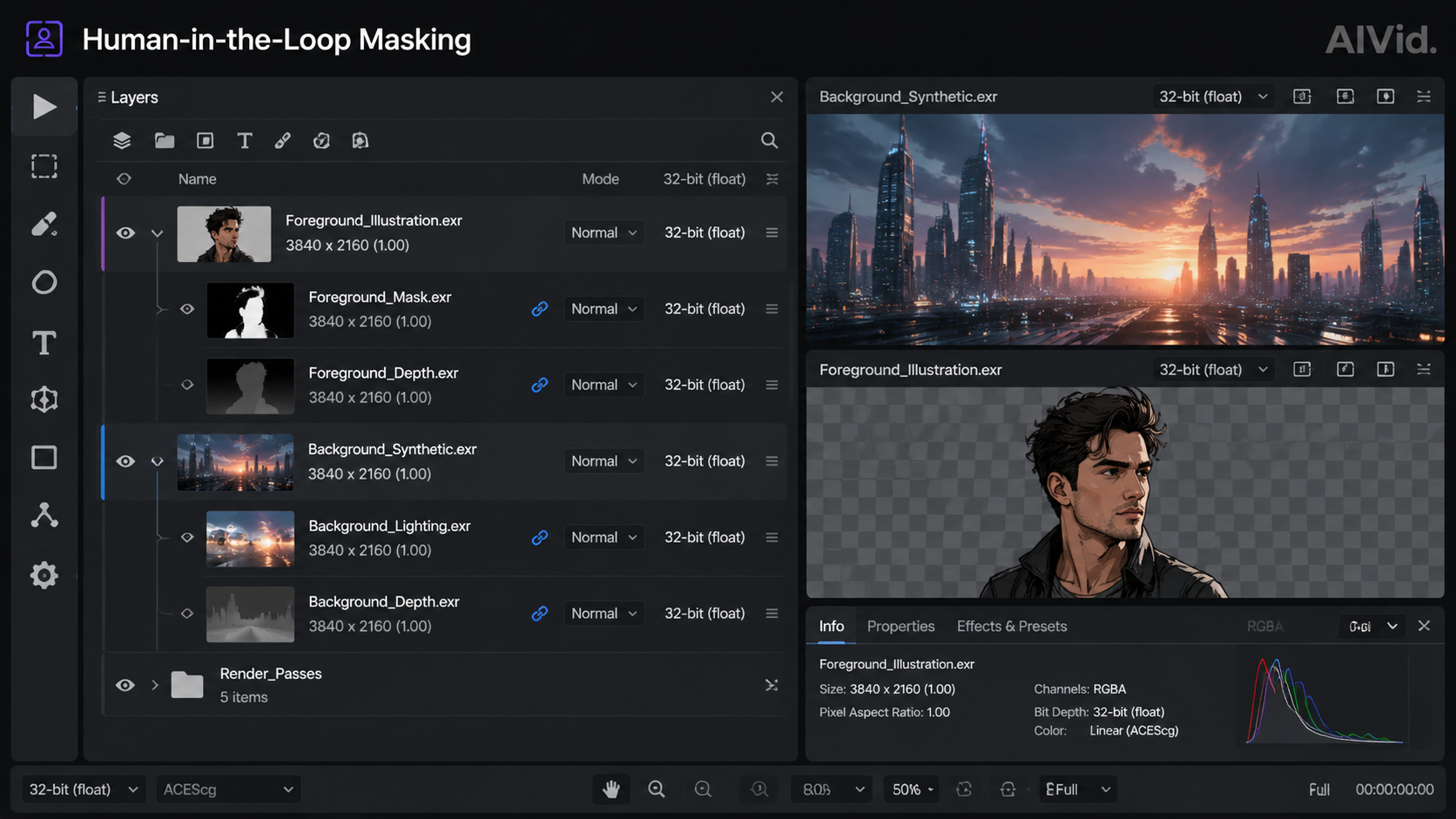
Task: Click the Background_Lighting.exr layer thumbnail
Action: (250, 539)
